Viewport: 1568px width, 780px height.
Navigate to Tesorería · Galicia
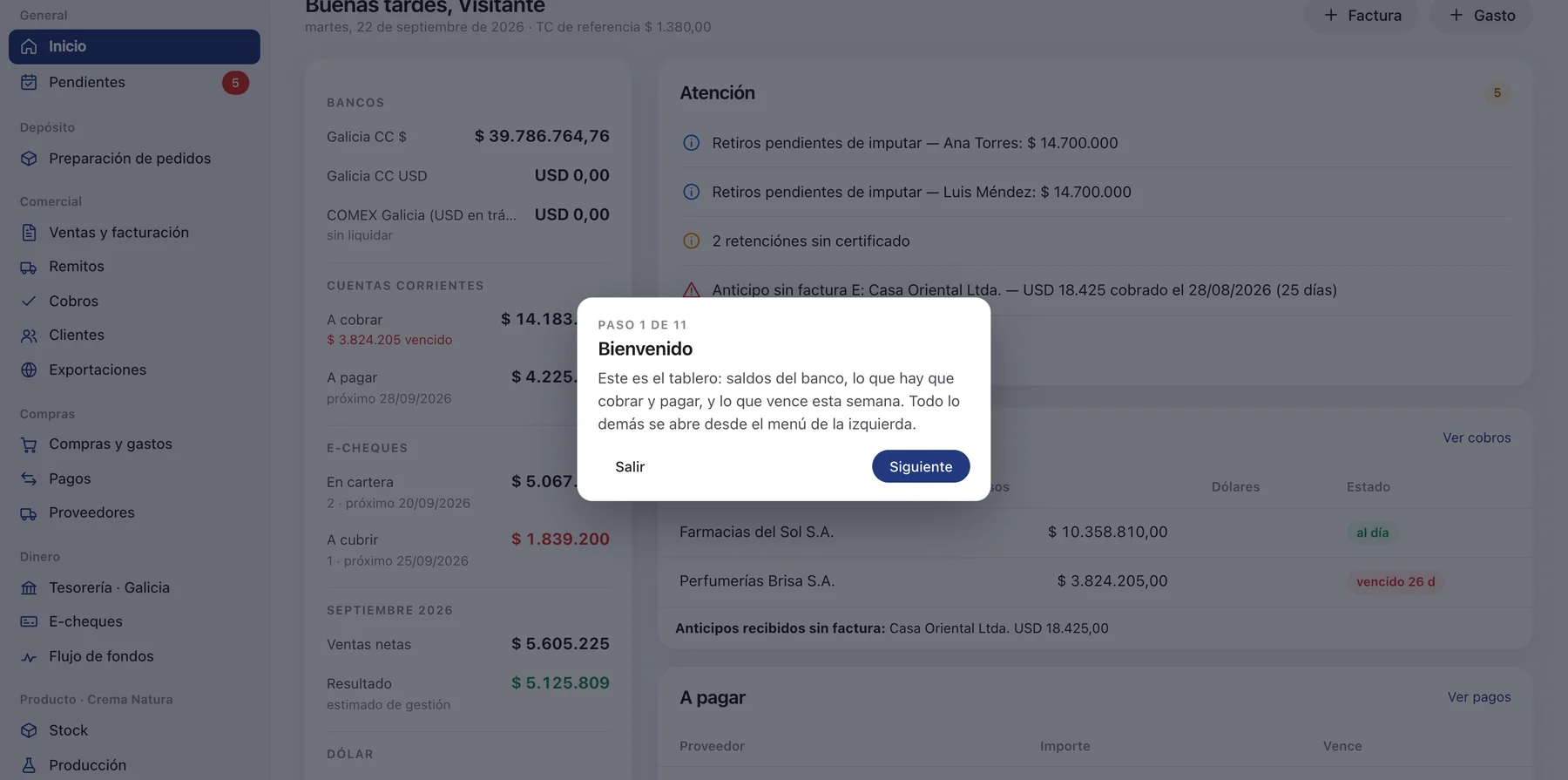[x=134, y=587]
